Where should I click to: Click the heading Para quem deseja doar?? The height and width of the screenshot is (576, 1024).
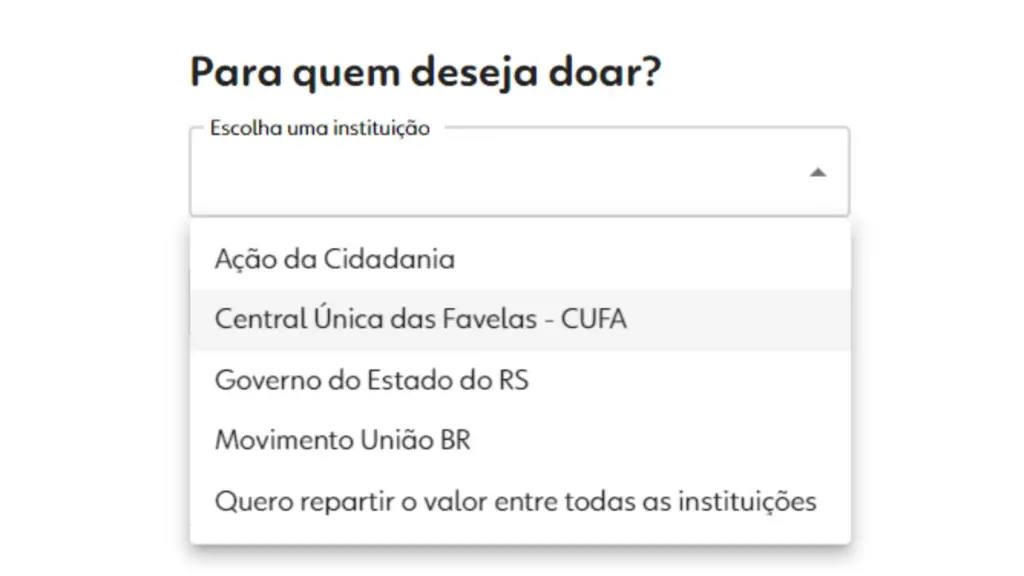pos(425,70)
